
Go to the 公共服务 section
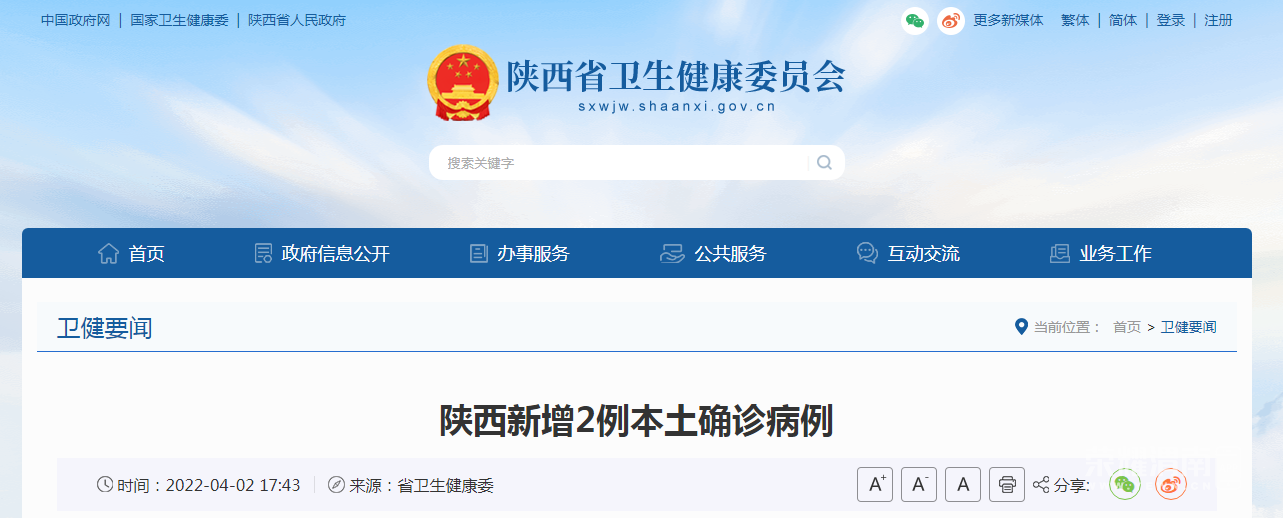(713, 254)
